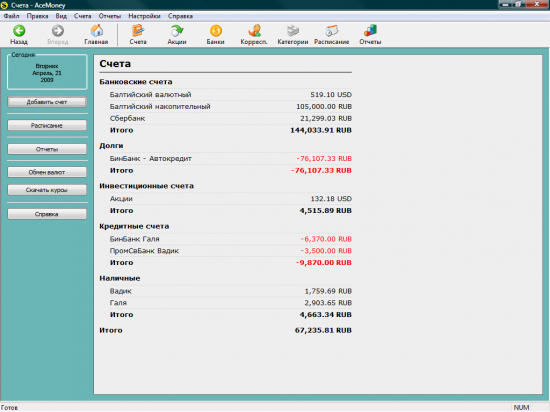The height and width of the screenshot is (412, 550).
Task: Open the Правка menu
Action: point(38,16)
